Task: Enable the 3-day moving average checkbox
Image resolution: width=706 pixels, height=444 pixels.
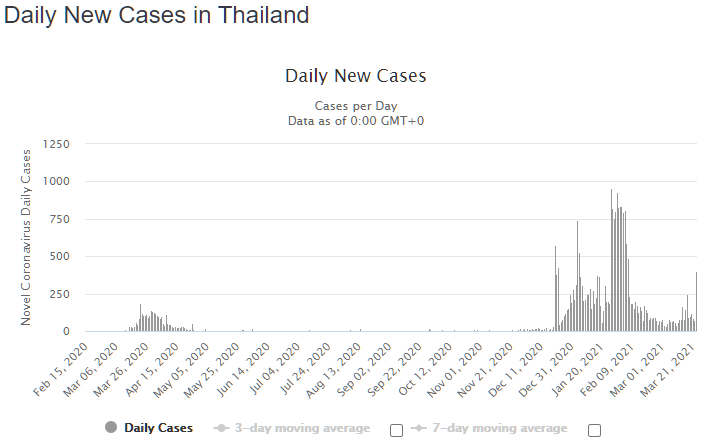Action: click(396, 430)
